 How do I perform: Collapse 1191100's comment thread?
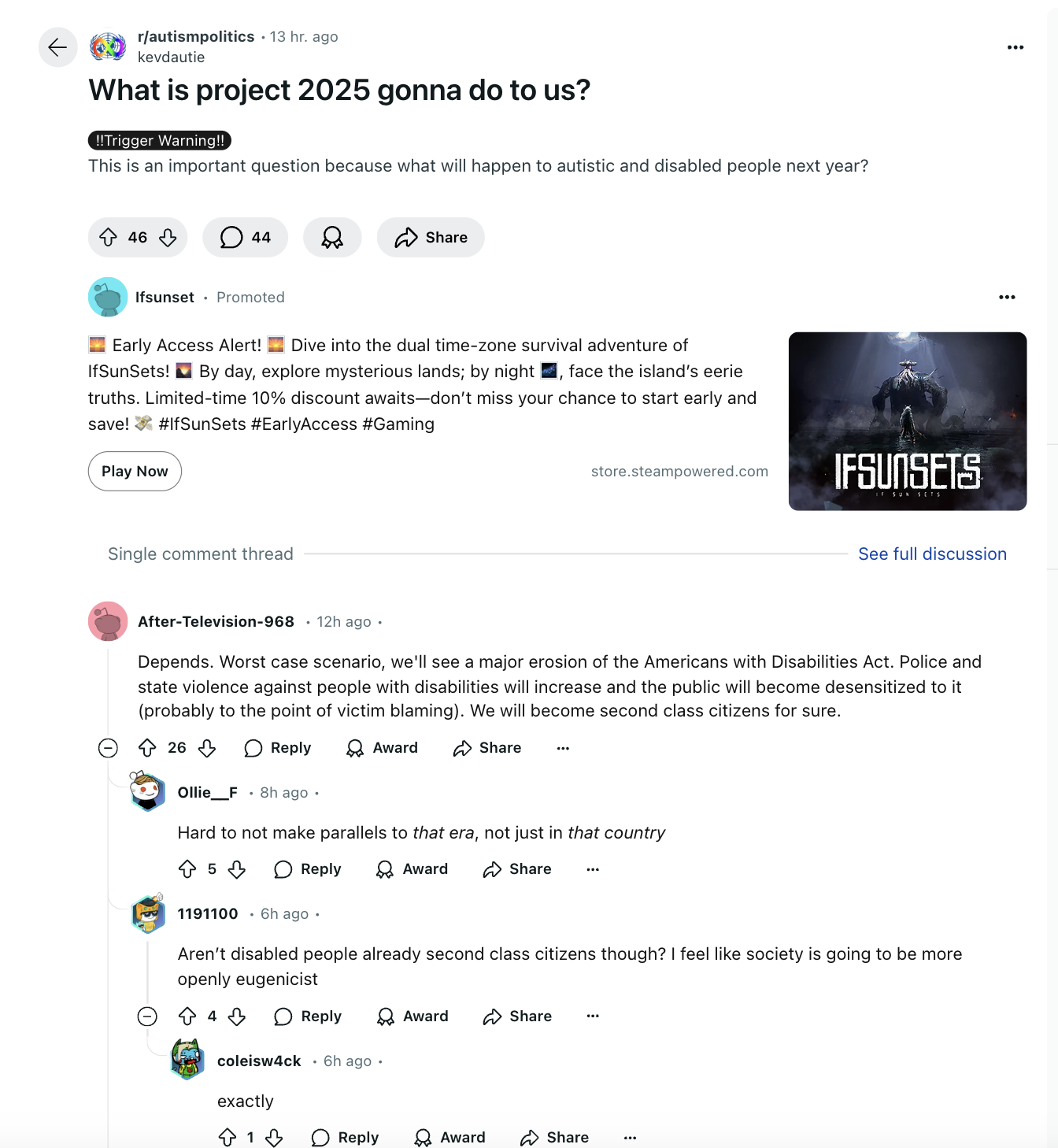tap(147, 1017)
